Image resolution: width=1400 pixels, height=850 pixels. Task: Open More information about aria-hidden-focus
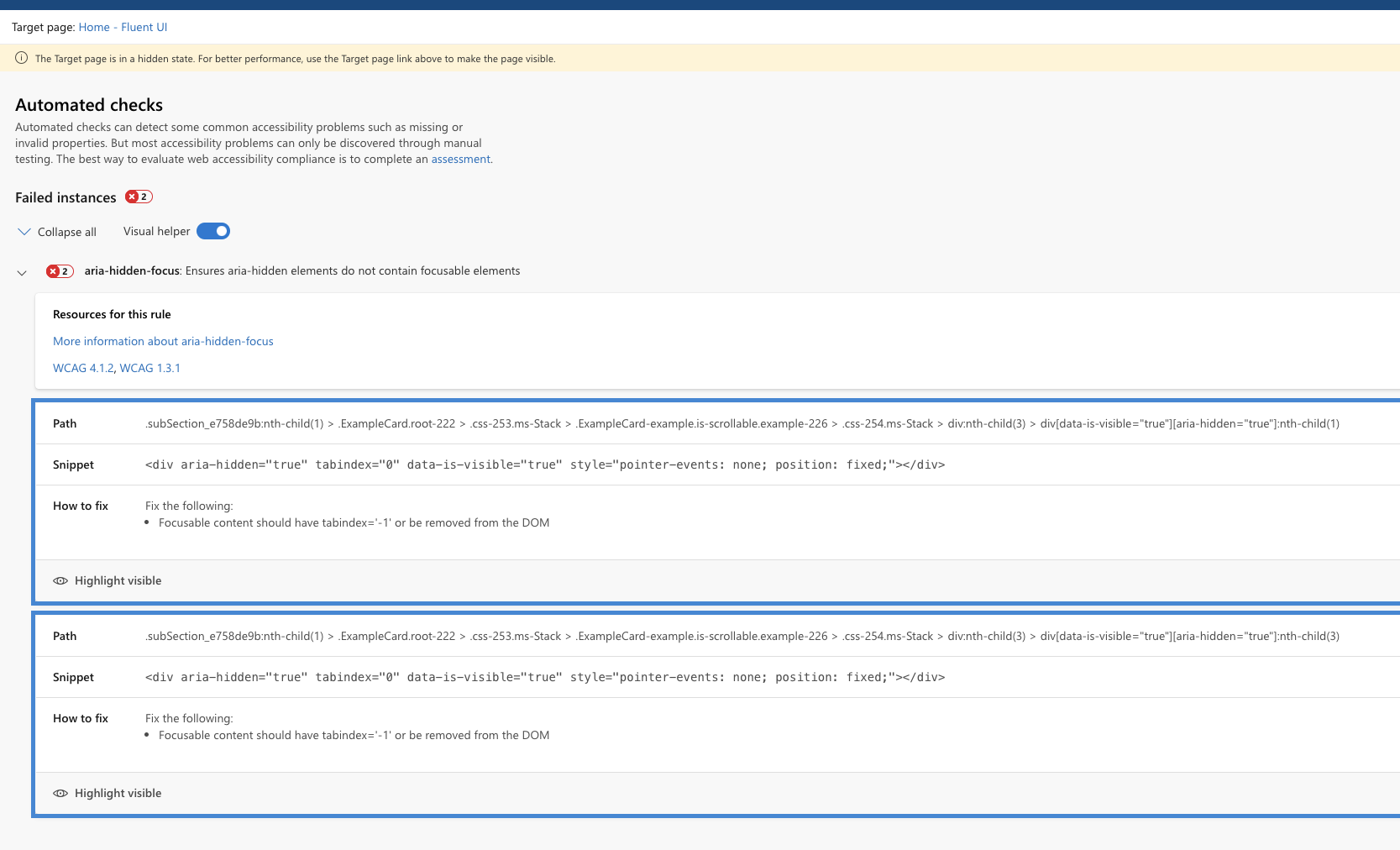[163, 341]
